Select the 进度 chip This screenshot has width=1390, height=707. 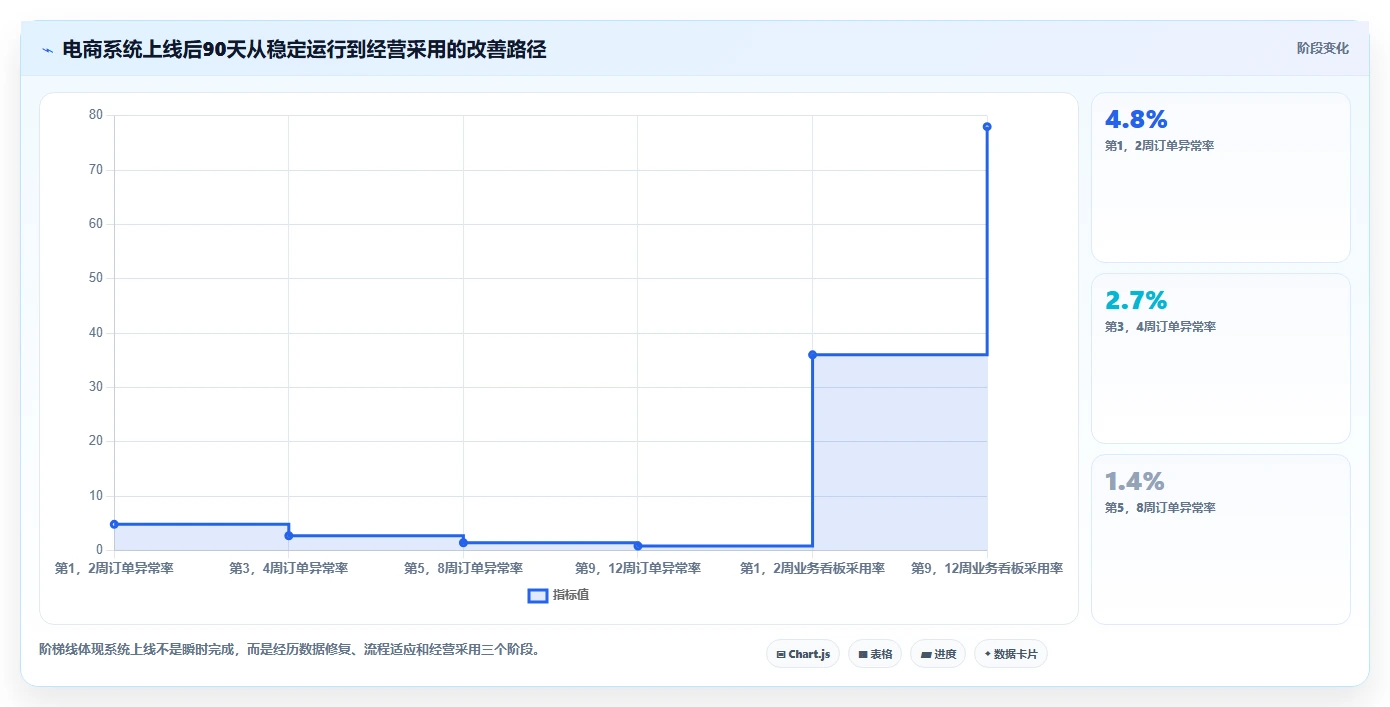938,654
